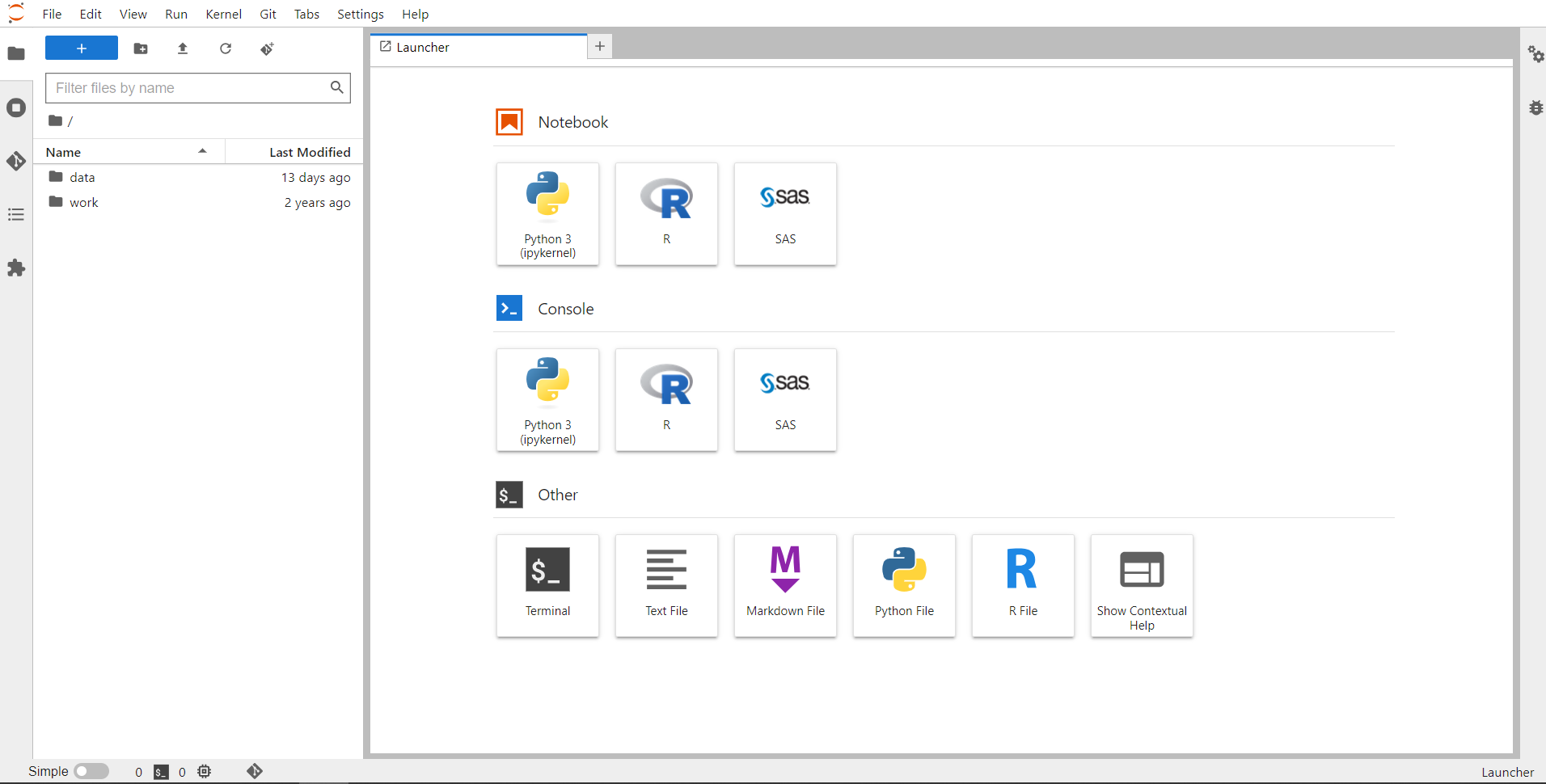
Task: Open Running Terminals and Kernels panel
Action: tap(16, 107)
